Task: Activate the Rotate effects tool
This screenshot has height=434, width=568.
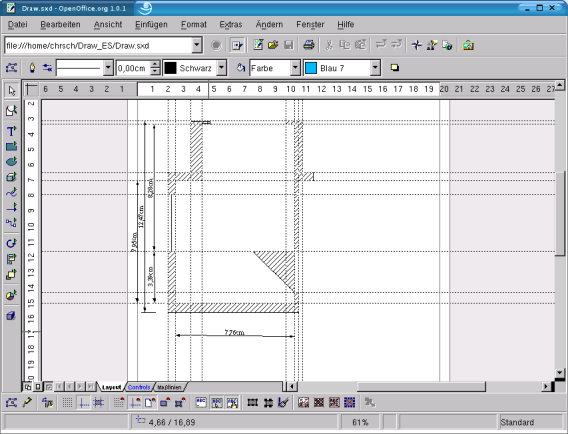Action: coord(12,243)
